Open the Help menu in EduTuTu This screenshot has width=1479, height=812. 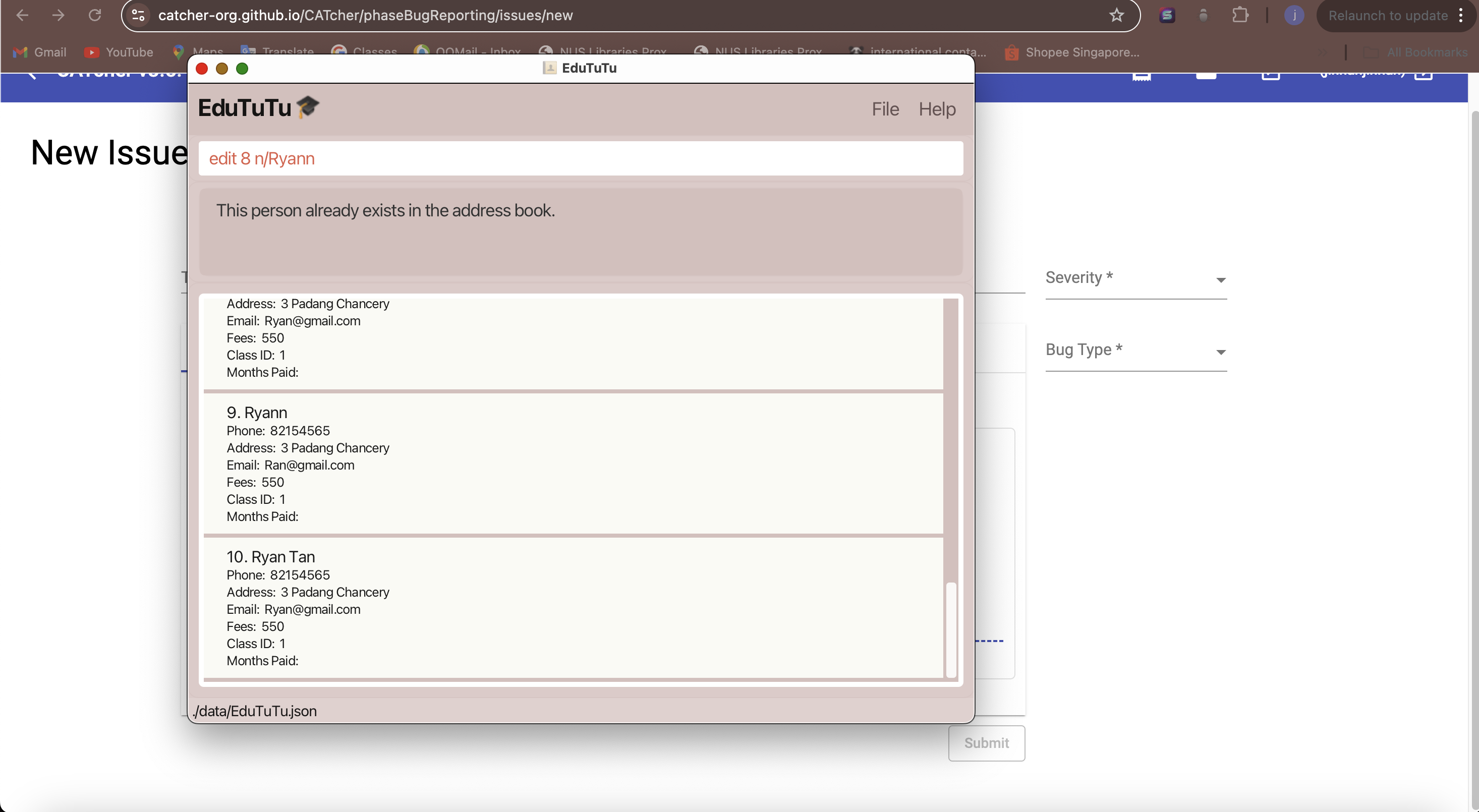point(936,109)
